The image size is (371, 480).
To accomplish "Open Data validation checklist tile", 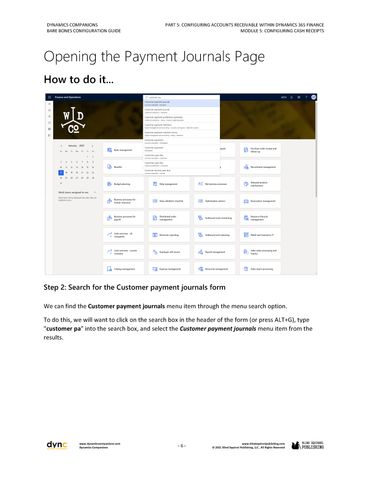I will (169, 201).
